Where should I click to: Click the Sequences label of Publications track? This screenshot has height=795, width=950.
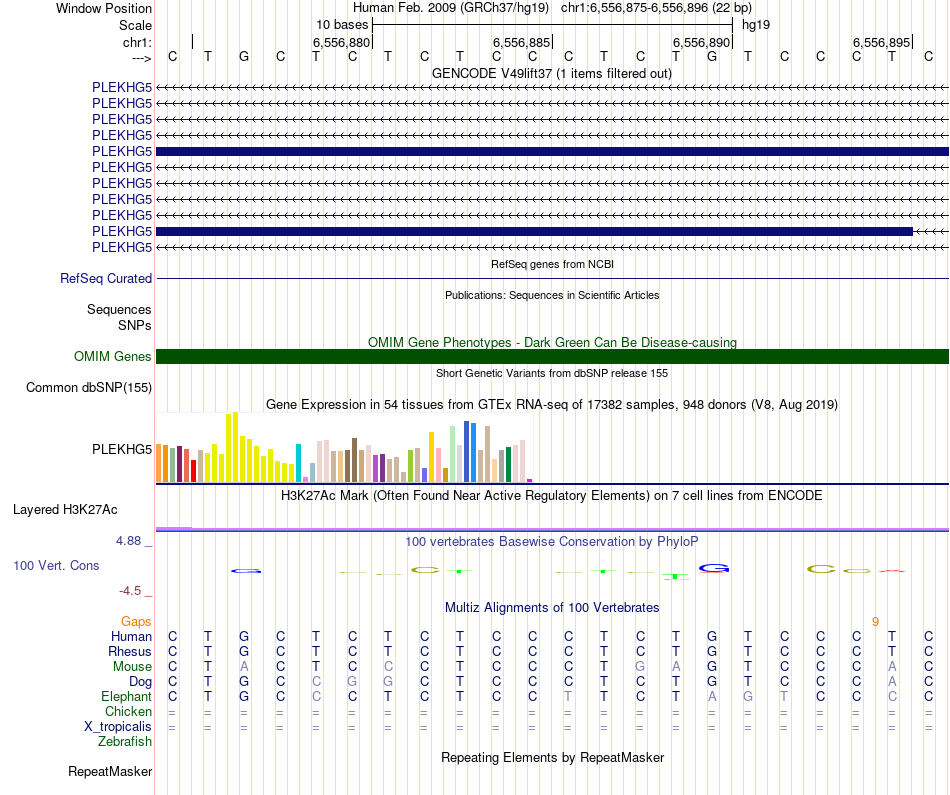[x=119, y=310]
